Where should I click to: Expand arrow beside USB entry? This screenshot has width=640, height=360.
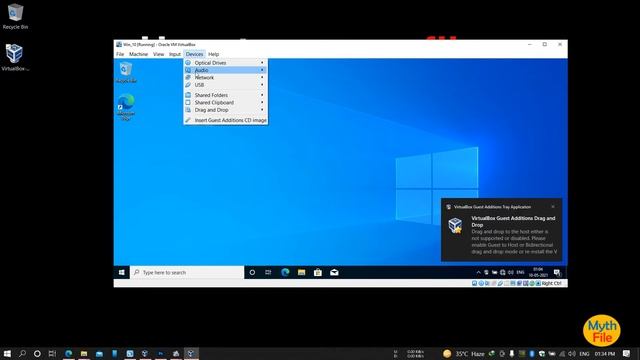coord(262,85)
